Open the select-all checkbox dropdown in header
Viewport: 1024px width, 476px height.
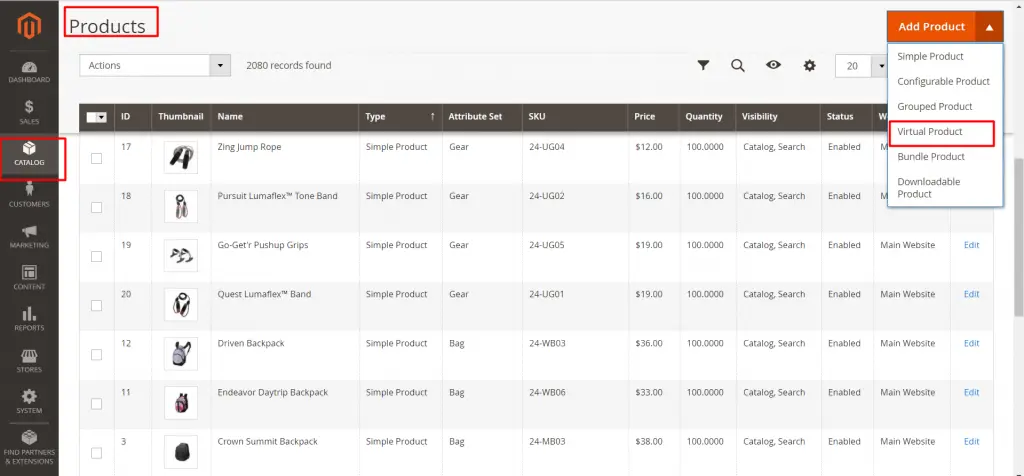click(x=103, y=117)
